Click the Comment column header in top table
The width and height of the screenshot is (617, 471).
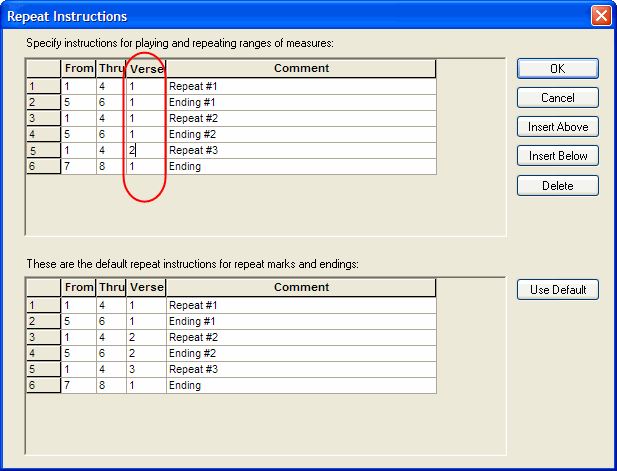tap(301, 68)
